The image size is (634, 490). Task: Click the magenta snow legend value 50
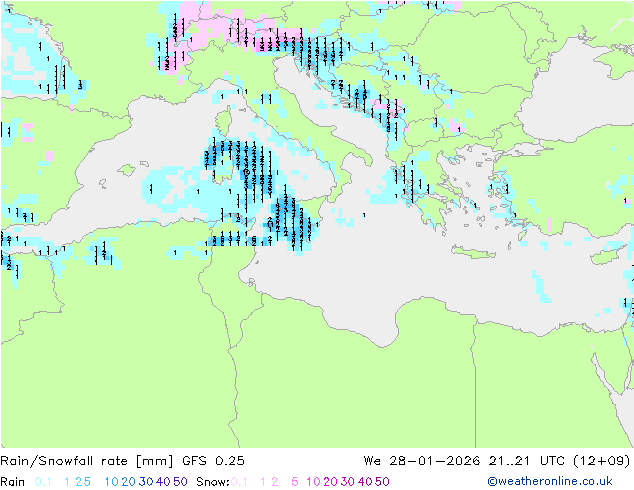pos(382,482)
